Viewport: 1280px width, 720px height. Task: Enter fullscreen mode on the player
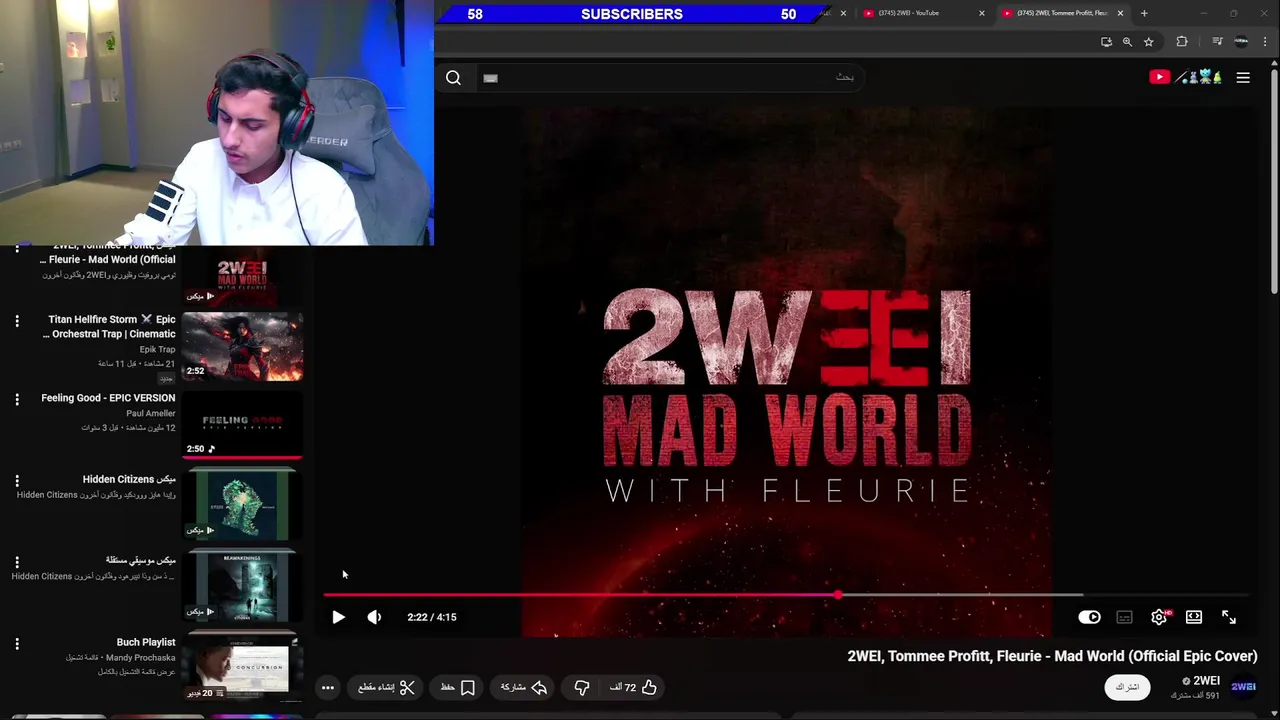pyautogui.click(x=1229, y=617)
